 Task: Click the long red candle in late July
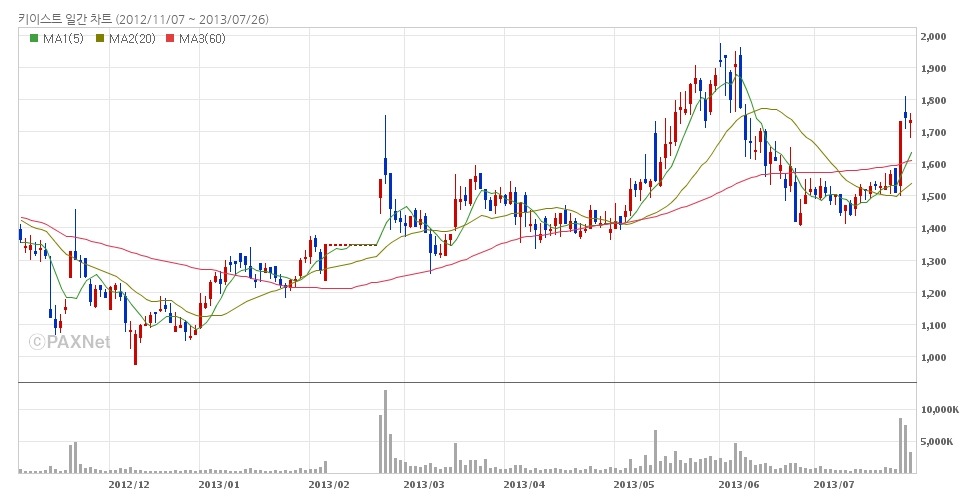tap(900, 158)
